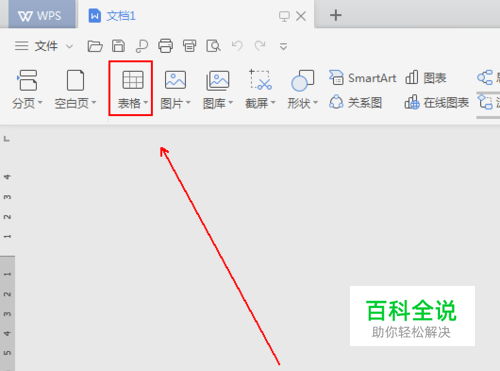Open the 表格 dropdown arrow
This screenshot has width=500, height=371.
[x=145, y=103]
